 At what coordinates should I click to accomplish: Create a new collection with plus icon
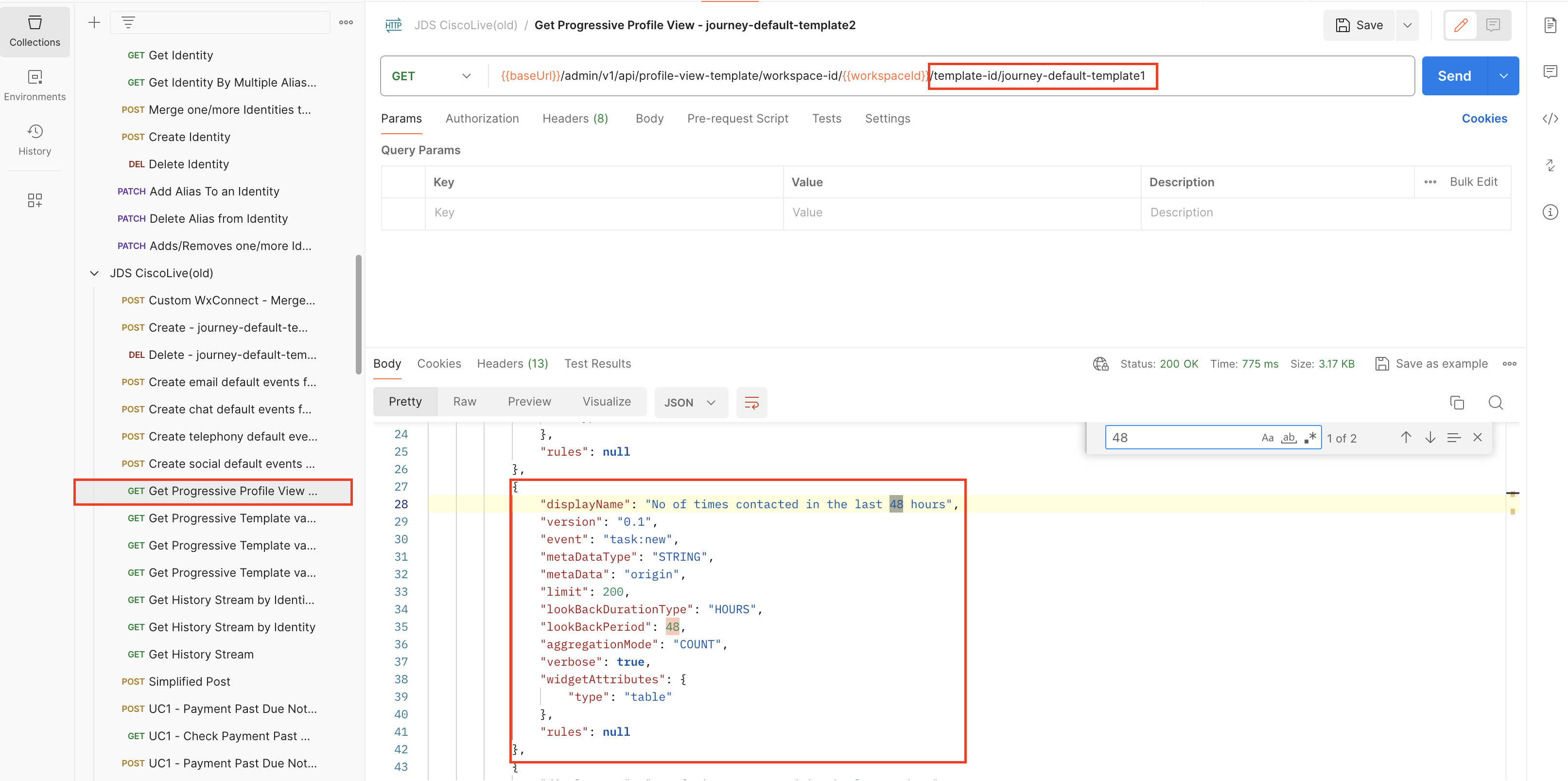(94, 23)
